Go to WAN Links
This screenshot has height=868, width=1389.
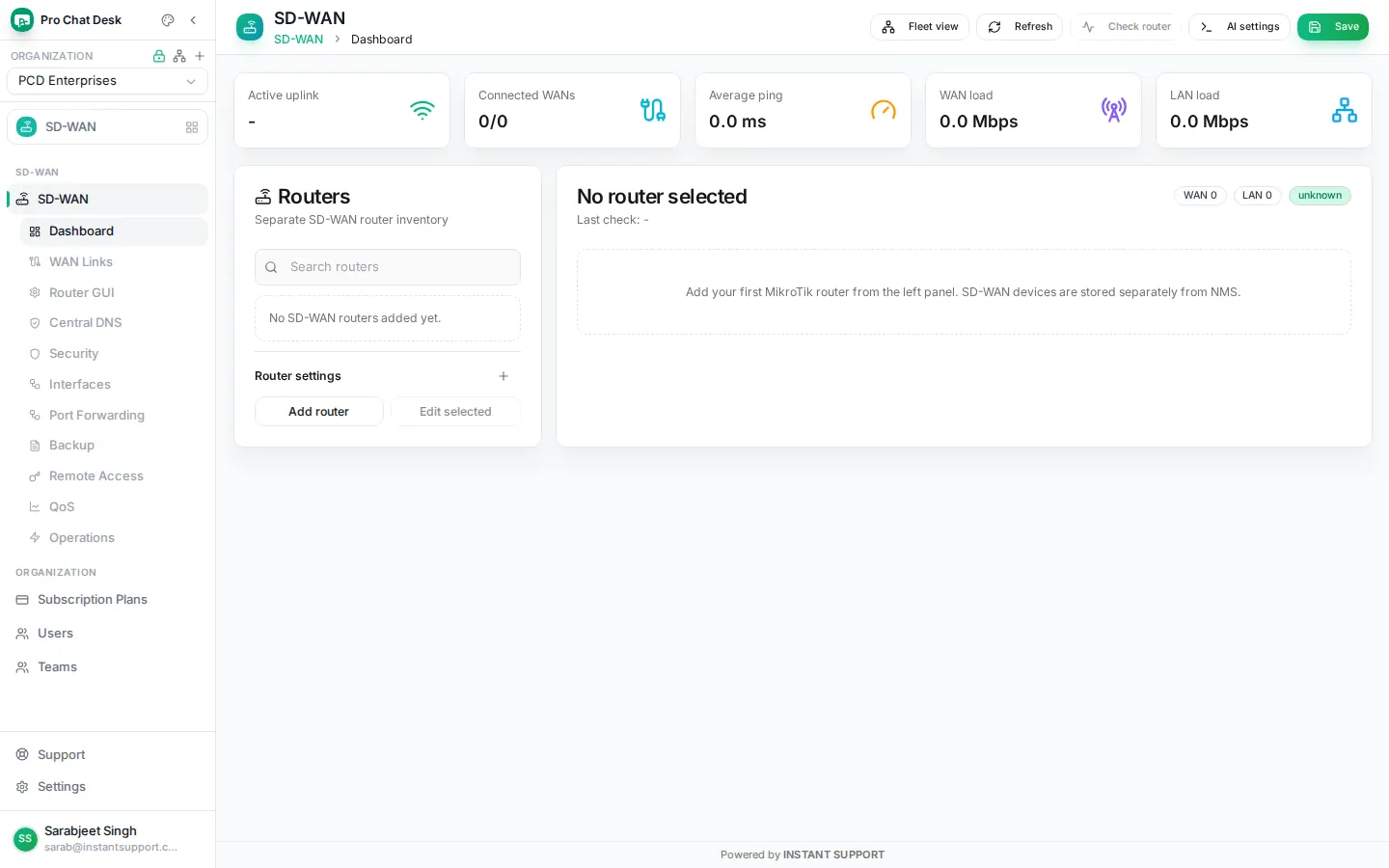tap(114, 262)
